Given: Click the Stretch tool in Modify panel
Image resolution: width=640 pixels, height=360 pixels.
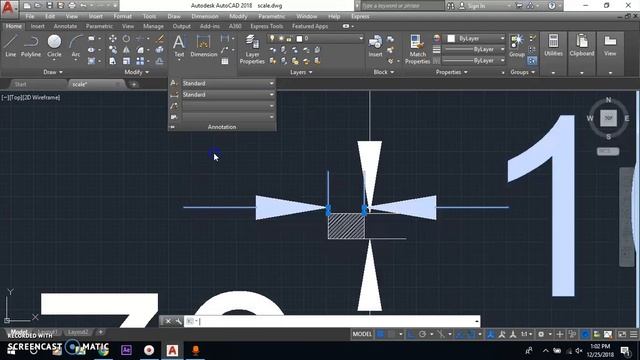Looking at the screenshot, I should tap(113, 61).
